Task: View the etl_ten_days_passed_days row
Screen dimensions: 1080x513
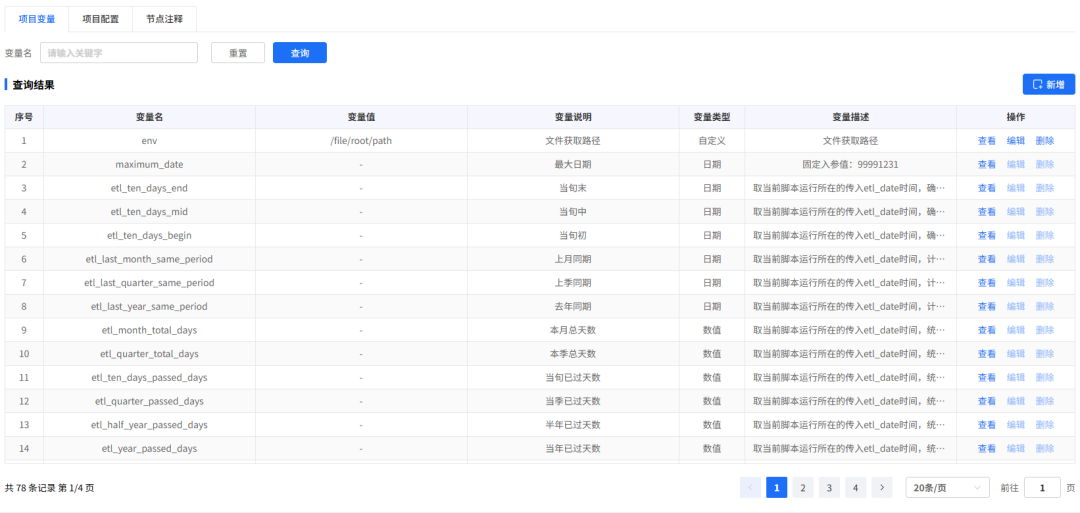Action: (986, 377)
